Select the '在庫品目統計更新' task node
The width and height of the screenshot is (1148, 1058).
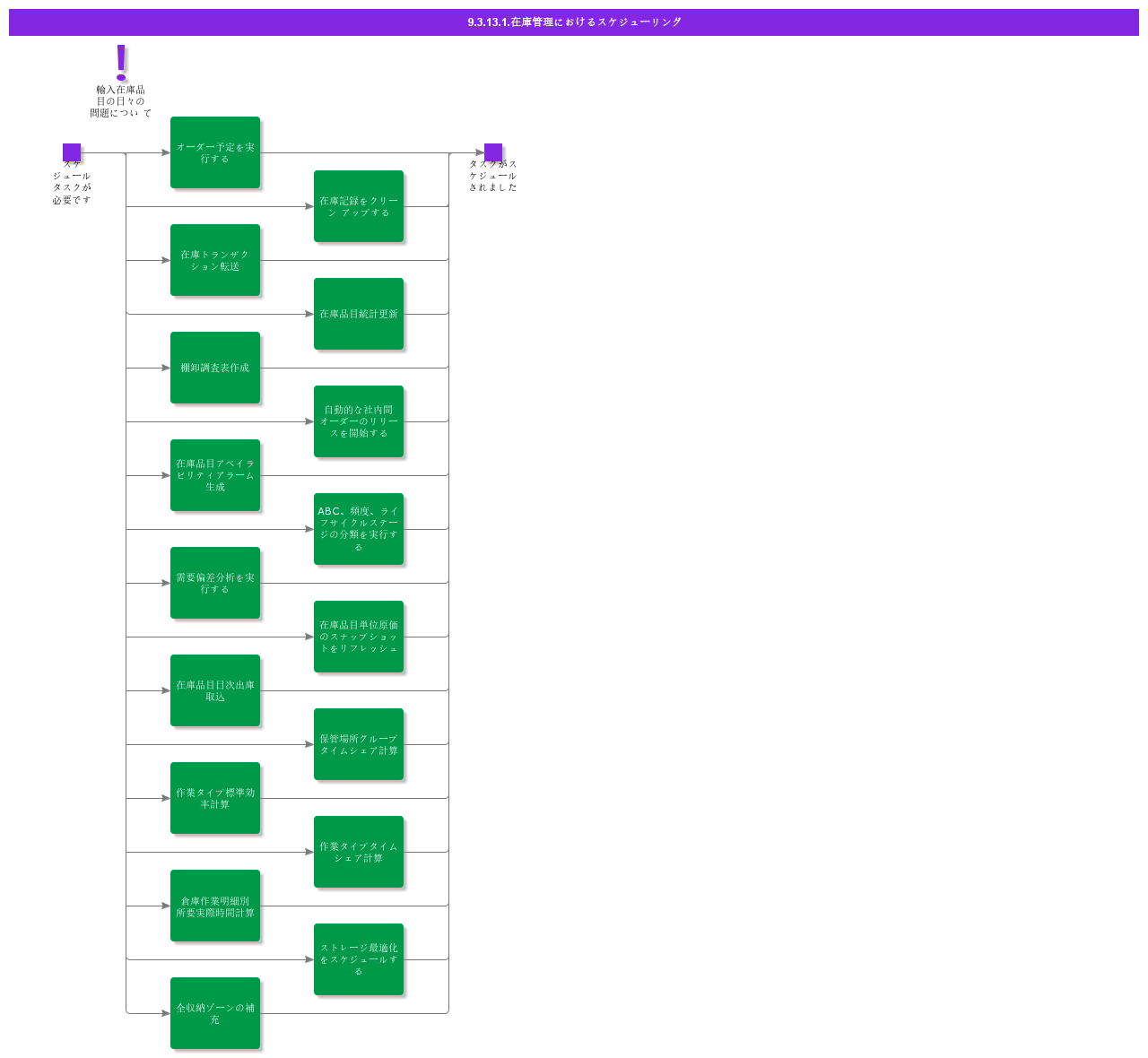[x=359, y=314]
